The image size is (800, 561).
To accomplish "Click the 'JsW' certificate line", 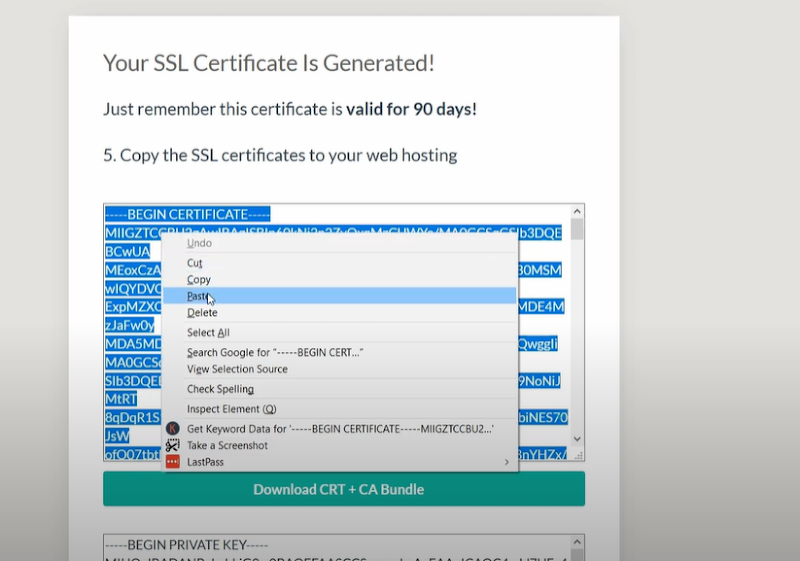I will coord(117,436).
